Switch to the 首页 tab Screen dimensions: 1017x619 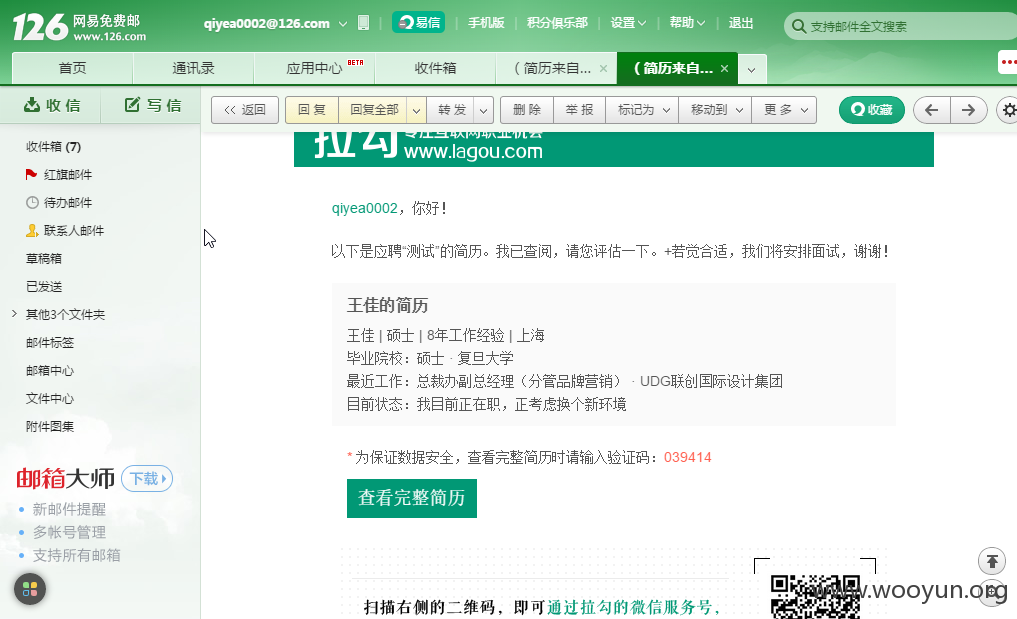73,69
